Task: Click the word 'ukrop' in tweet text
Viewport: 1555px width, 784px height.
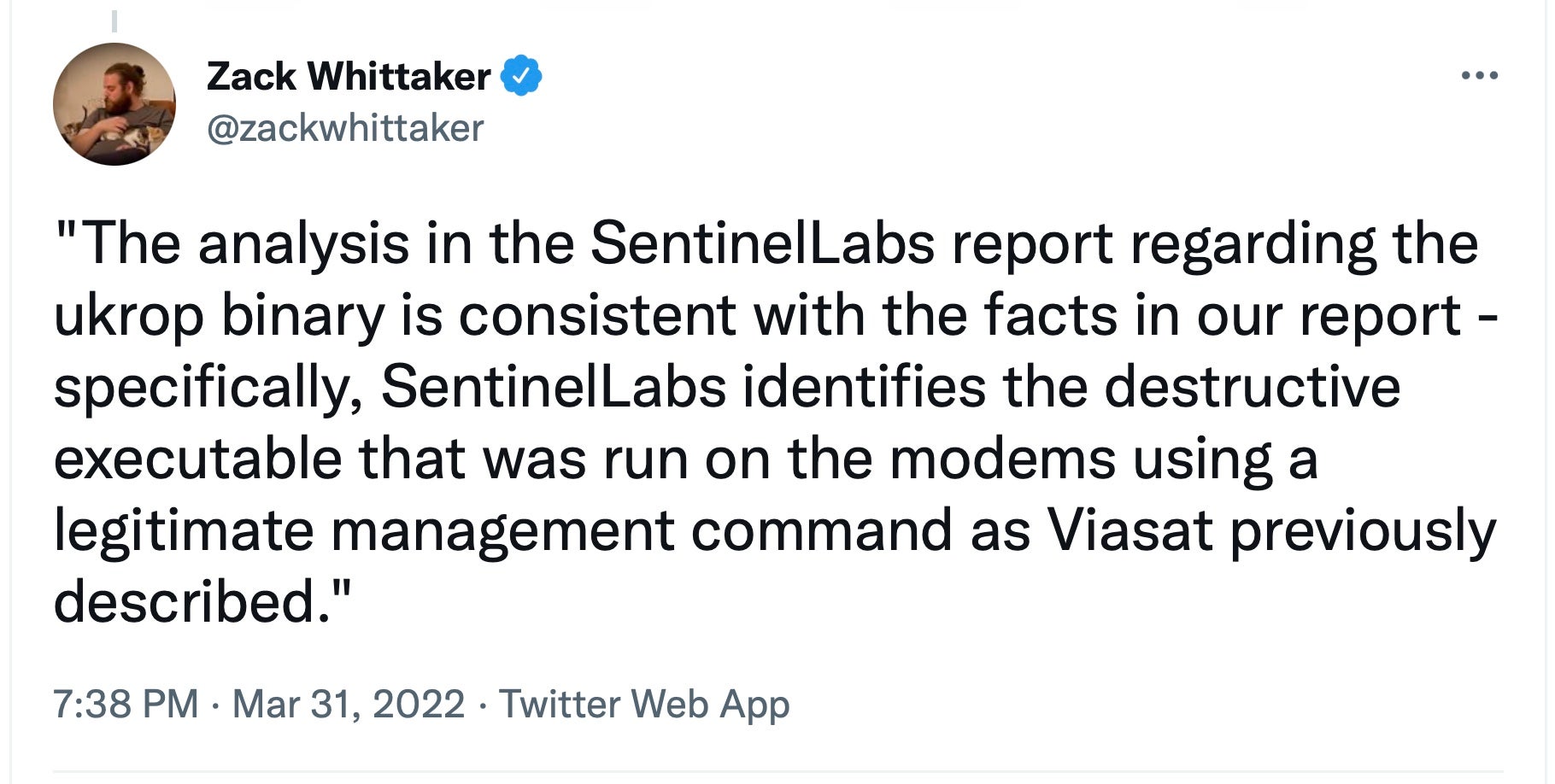Action: pos(128,316)
